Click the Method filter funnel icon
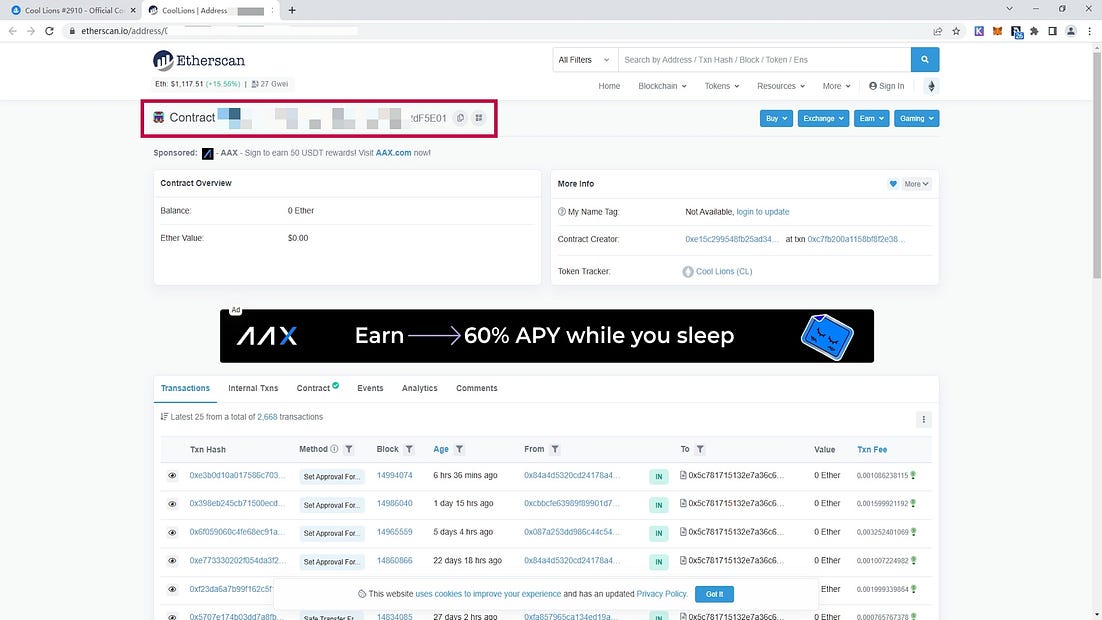This screenshot has height=620, width=1102. pos(349,449)
